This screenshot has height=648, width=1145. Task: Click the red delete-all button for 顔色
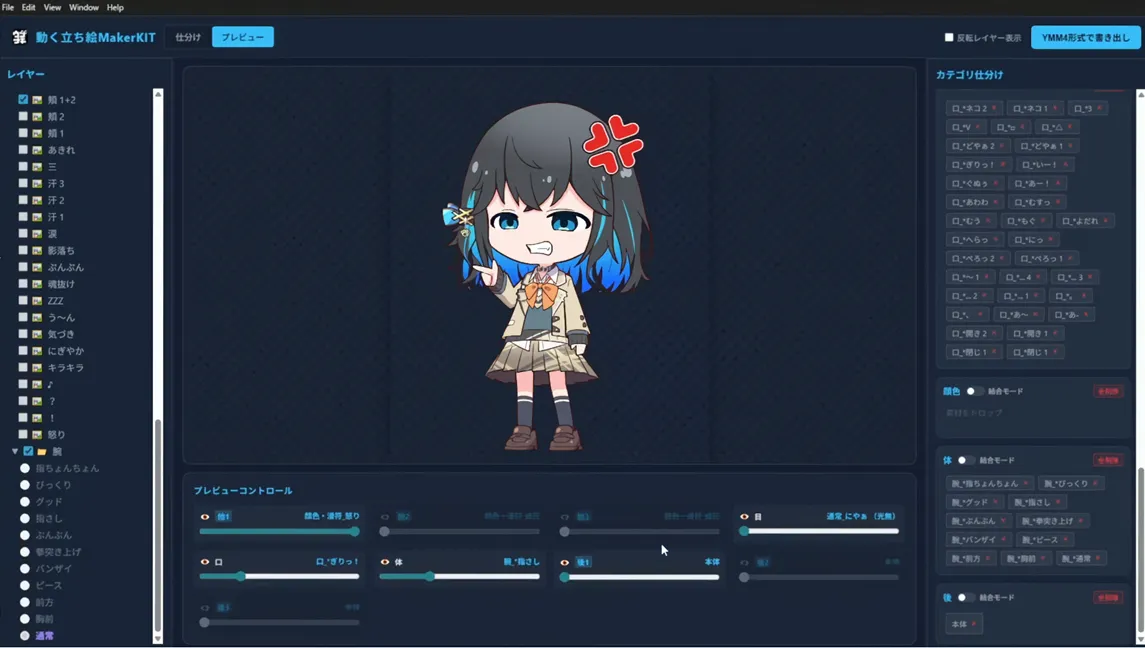coord(1108,392)
